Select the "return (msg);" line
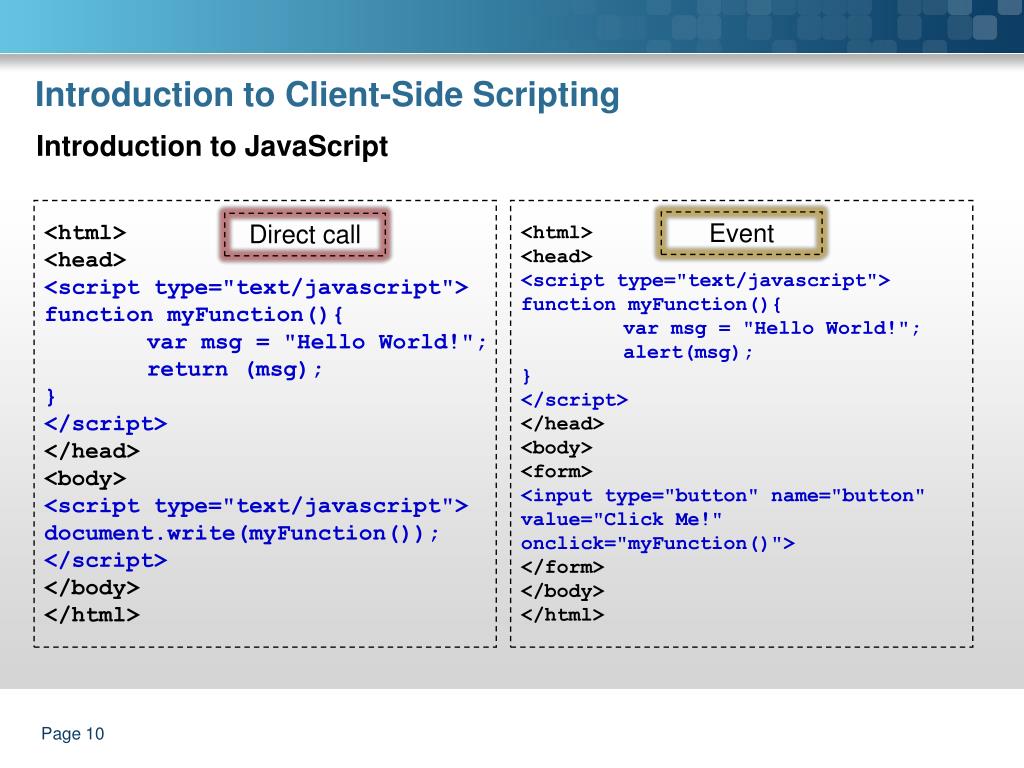Viewport: 1024px width, 768px height. pyautogui.click(x=235, y=370)
